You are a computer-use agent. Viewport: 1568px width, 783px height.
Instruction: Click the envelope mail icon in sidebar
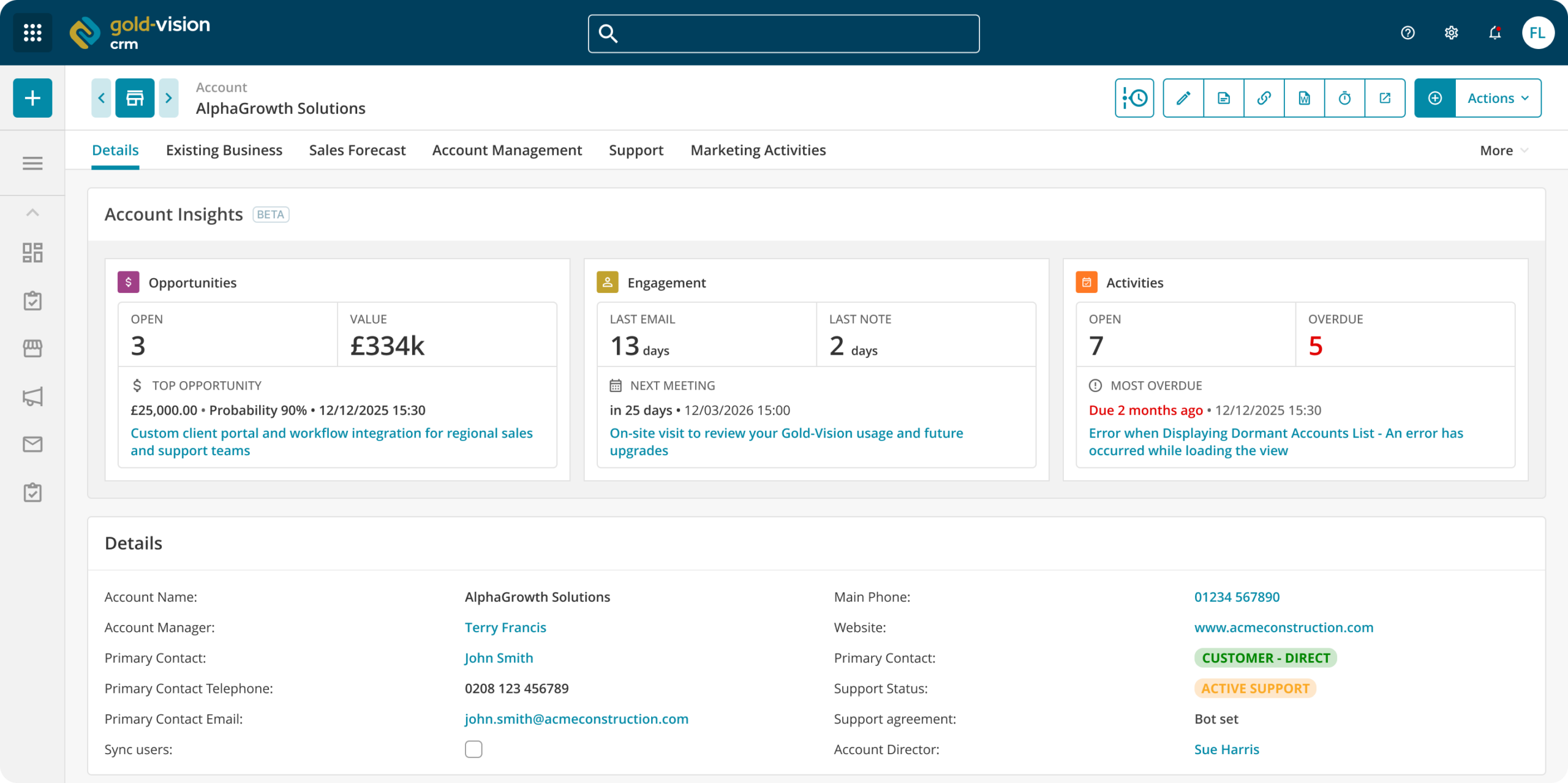tap(32, 444)
